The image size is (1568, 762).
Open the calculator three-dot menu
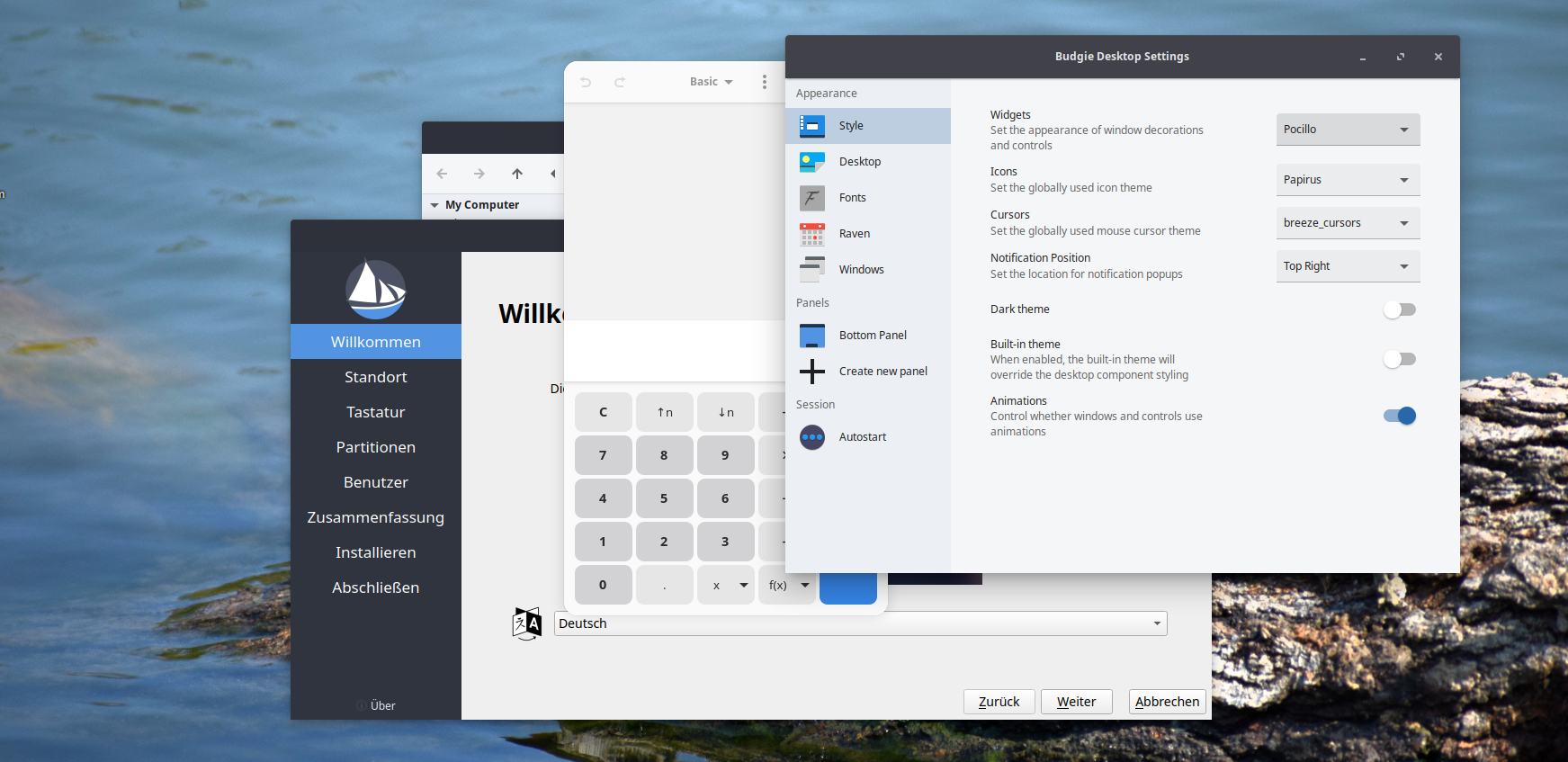click(x=765, y=82)
